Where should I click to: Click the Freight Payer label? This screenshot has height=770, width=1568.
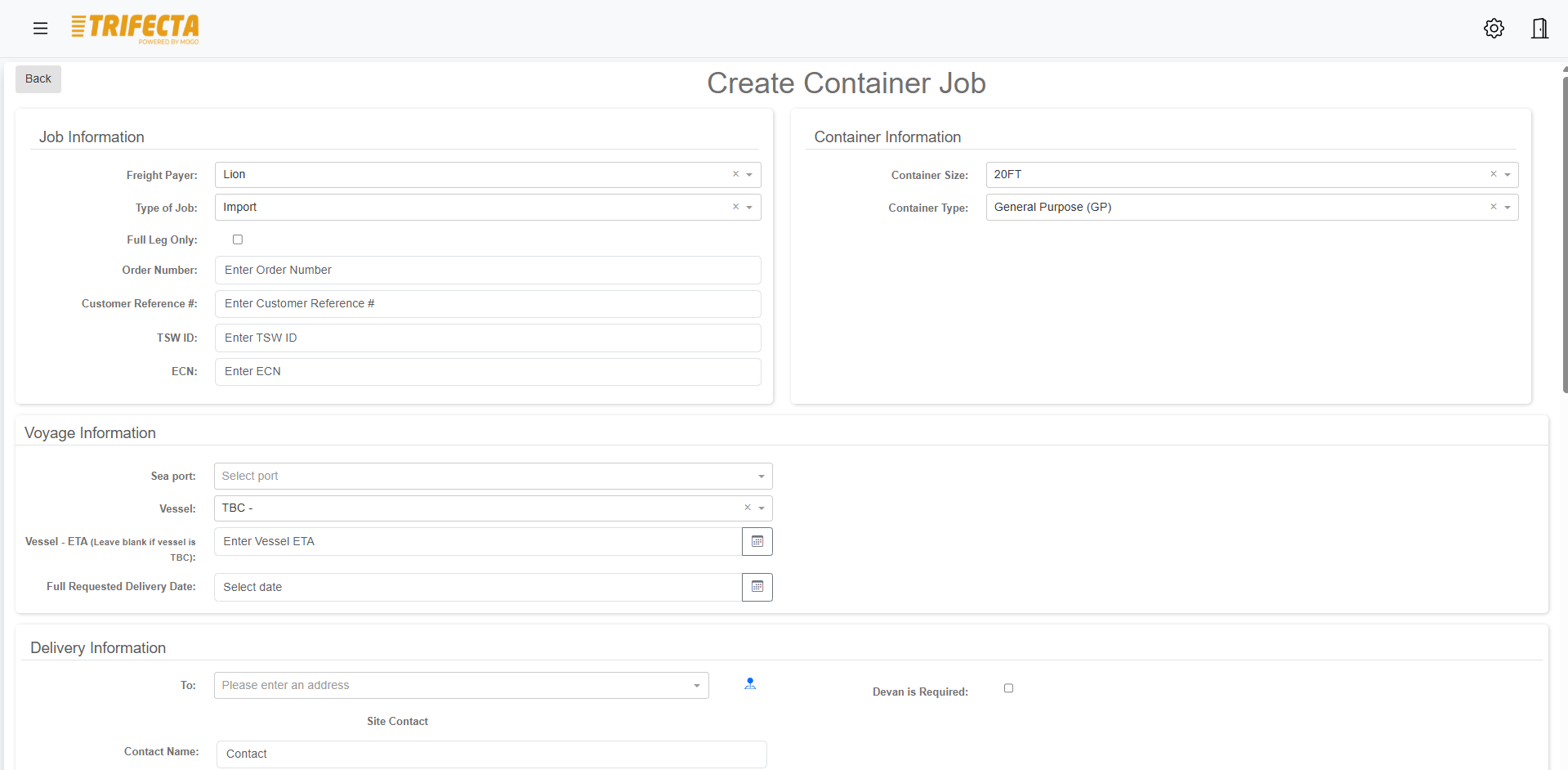click(x=162, y=175)
